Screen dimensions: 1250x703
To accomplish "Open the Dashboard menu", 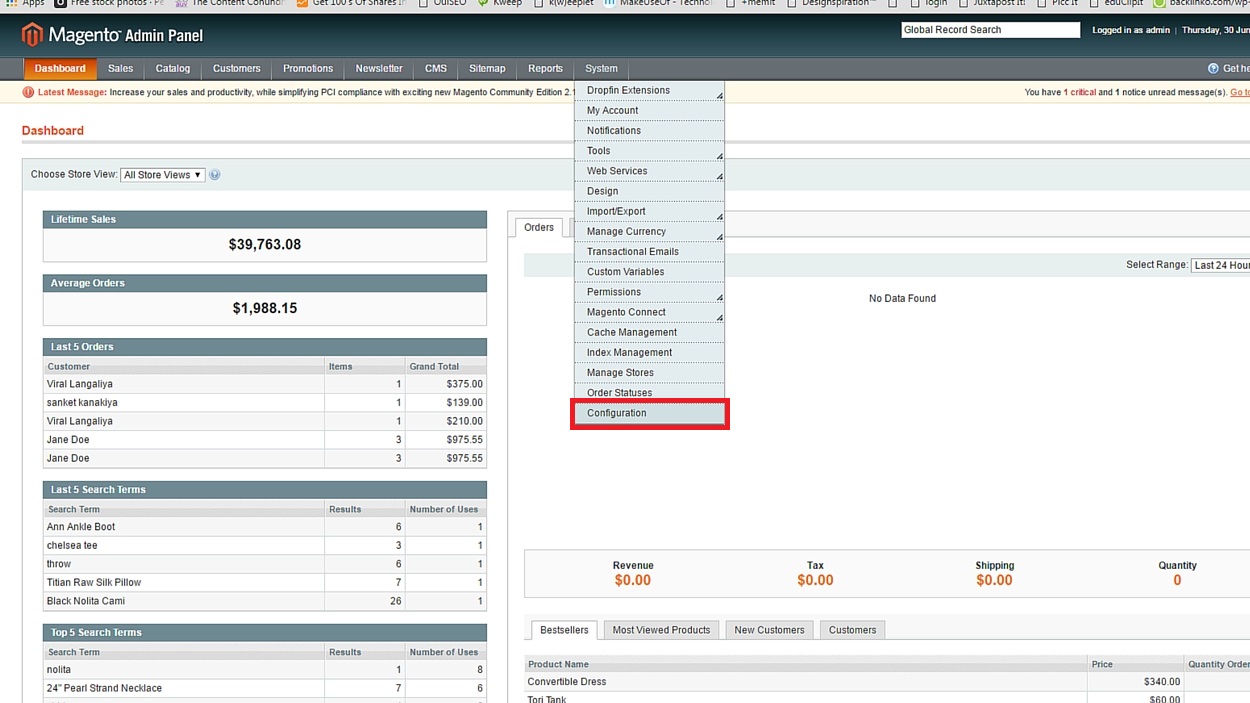I will tap(60, 69).
